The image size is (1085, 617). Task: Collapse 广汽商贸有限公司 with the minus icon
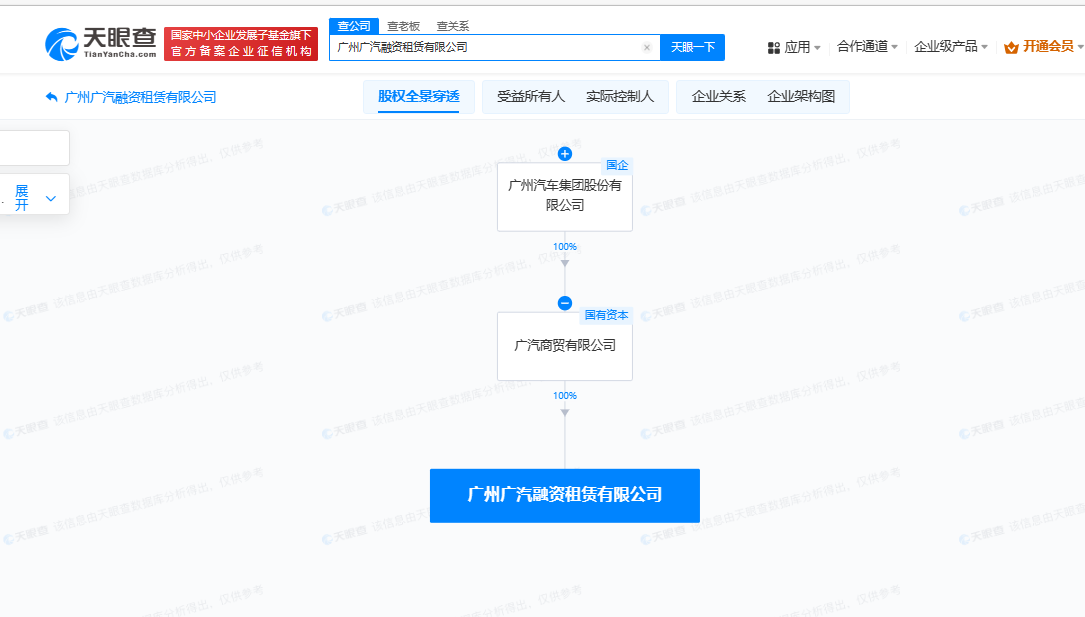click(x=564, y=303)
